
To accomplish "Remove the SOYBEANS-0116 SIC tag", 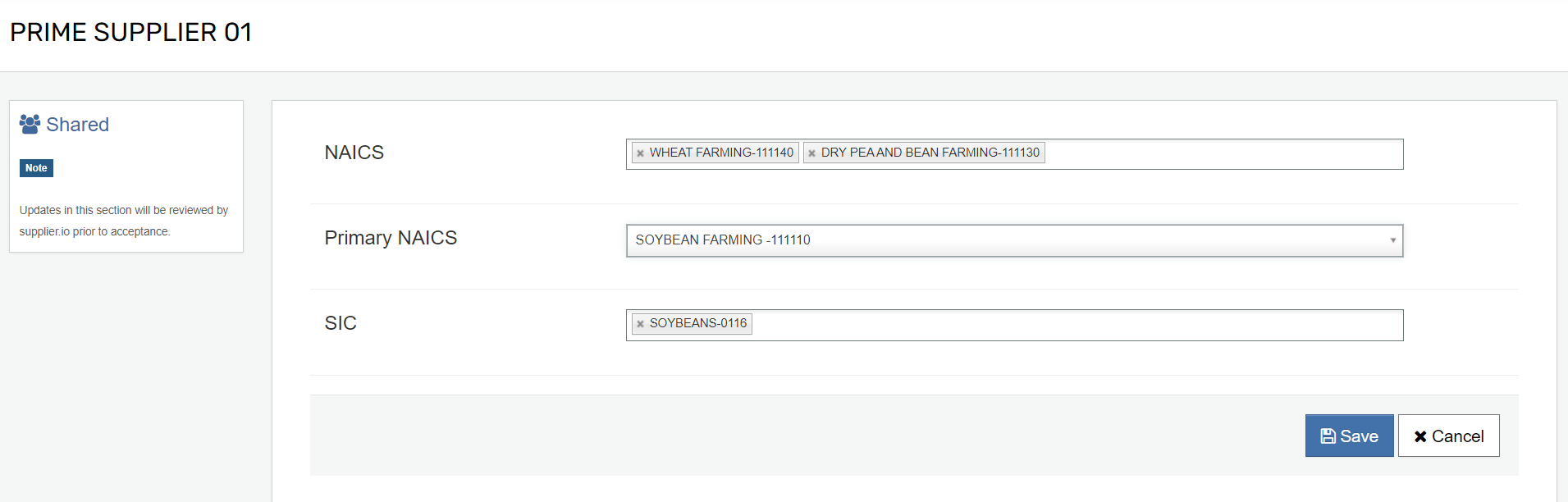I will coord(641,324).
